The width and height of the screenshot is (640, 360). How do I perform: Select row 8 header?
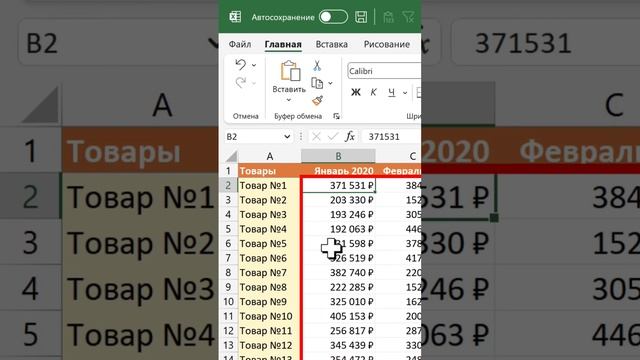(x=228, y=272)
